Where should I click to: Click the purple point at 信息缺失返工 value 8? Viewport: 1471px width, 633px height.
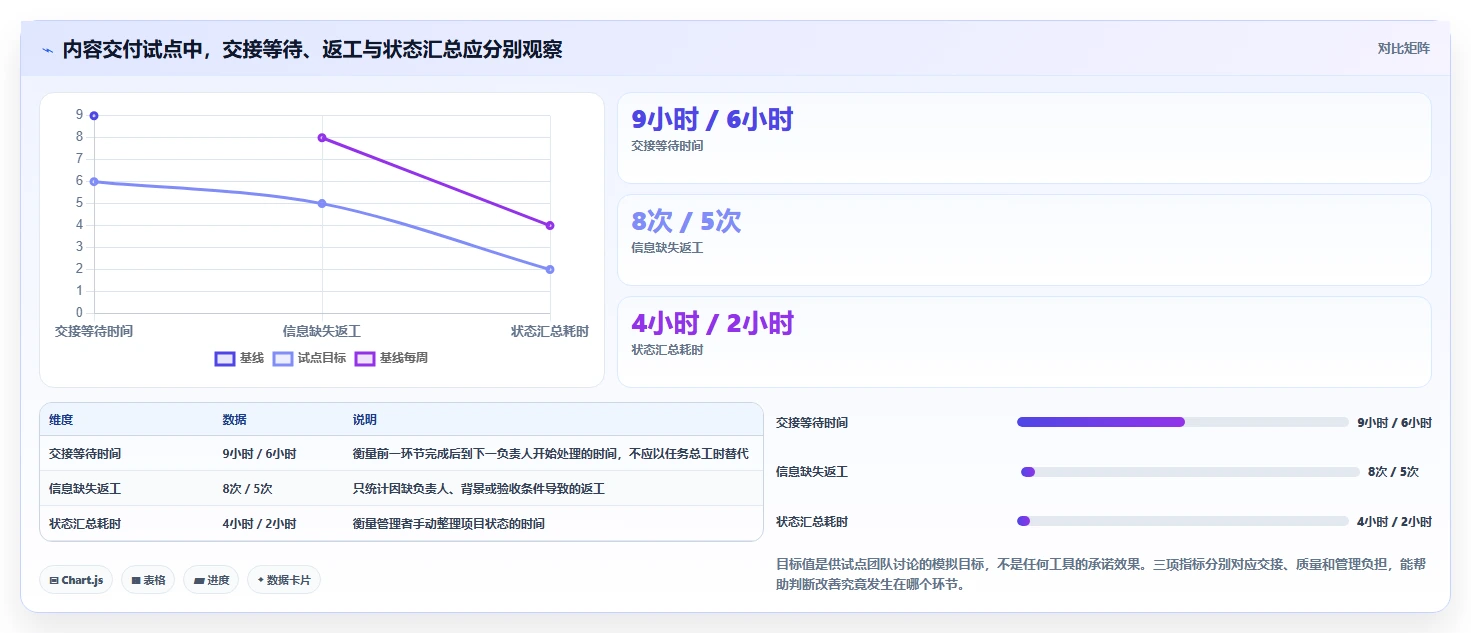pyautogui.click(x=322, y=138)
